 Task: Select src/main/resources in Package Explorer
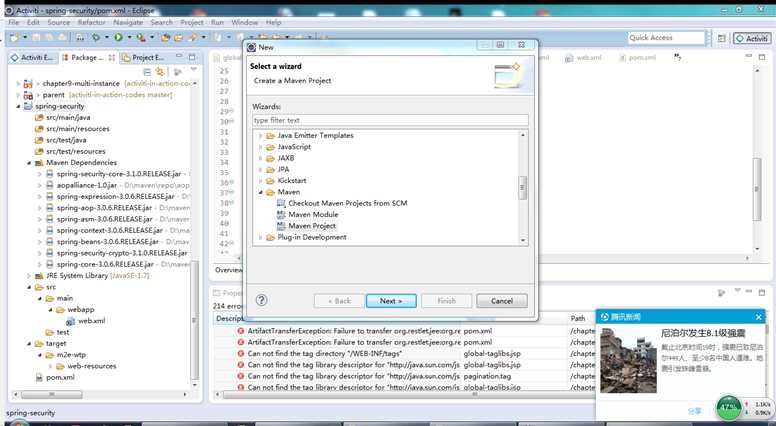78,129
